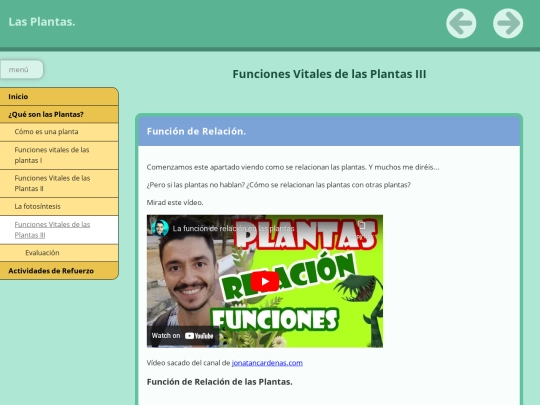Viewport: 540px width, 405px height.
Task: Open Funciones Vitales de las Plantas II
Action: (59, 184)
